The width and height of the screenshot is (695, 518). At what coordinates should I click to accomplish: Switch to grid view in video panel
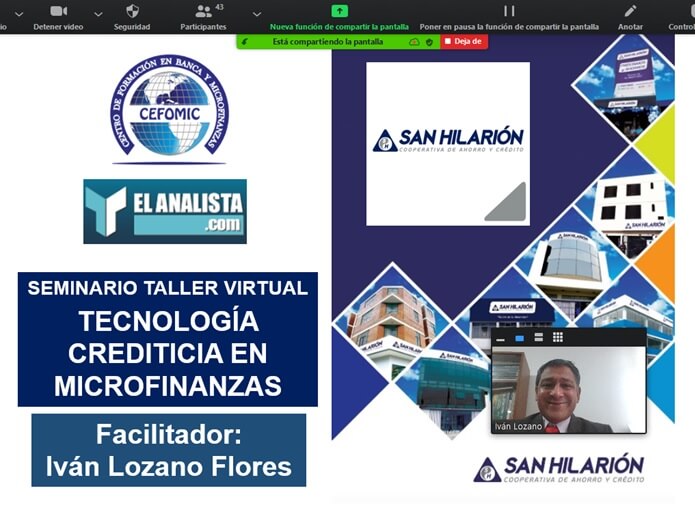[558, 338]
